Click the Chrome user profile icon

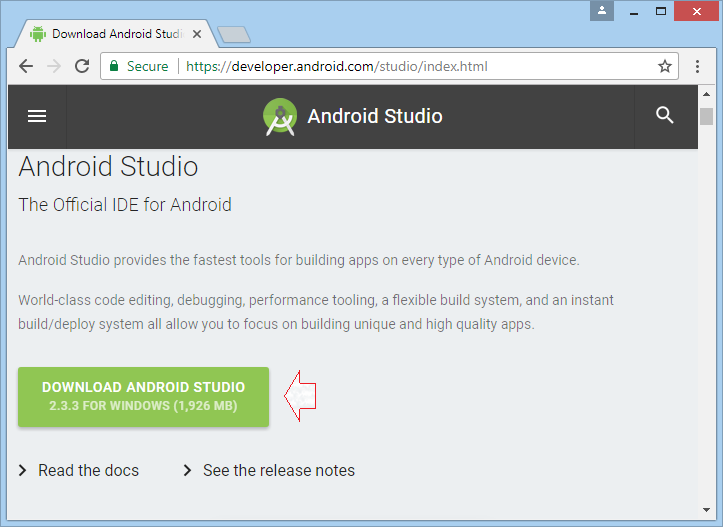pos(602,11)
